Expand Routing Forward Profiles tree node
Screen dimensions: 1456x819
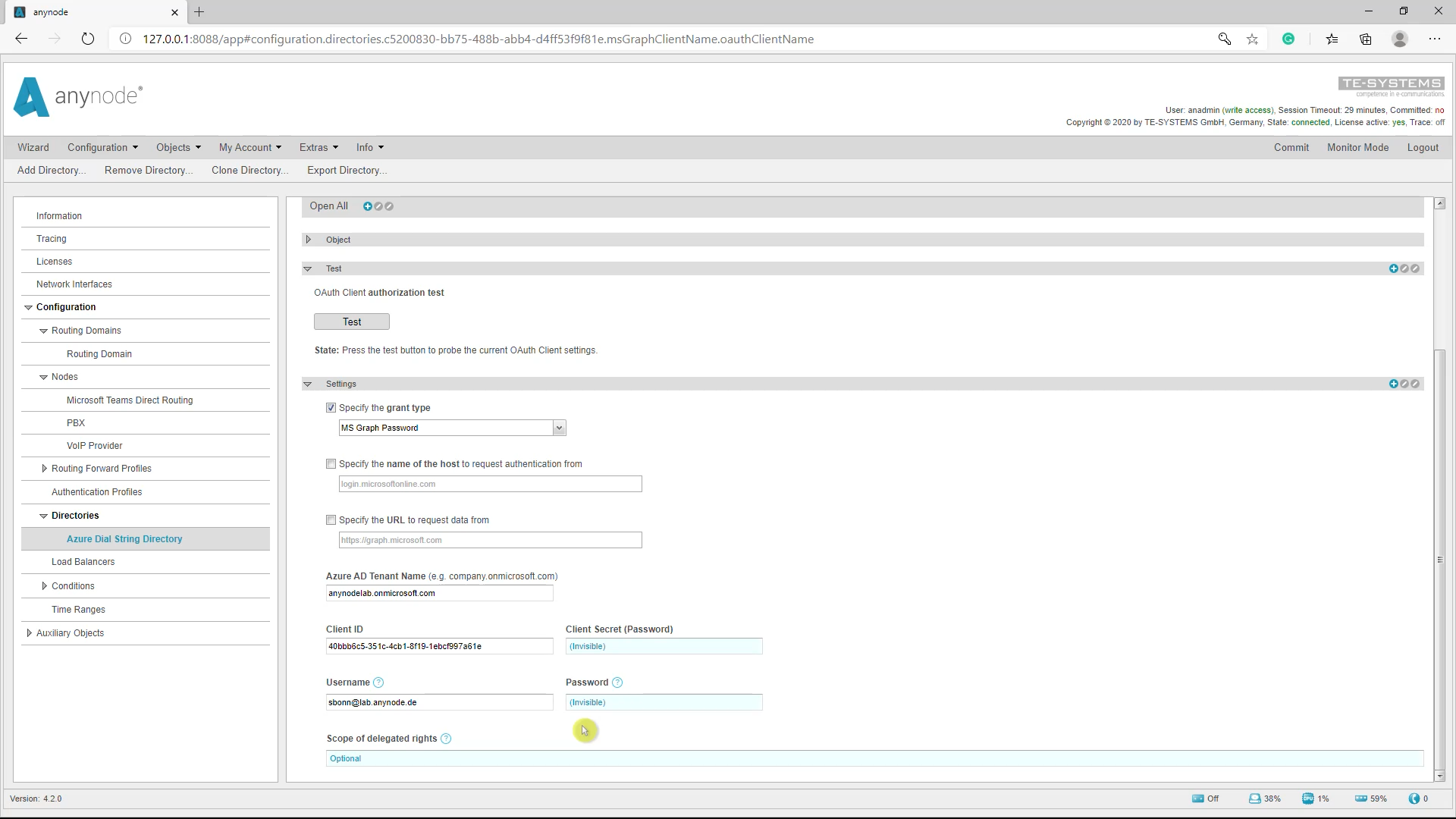(44, 469)
